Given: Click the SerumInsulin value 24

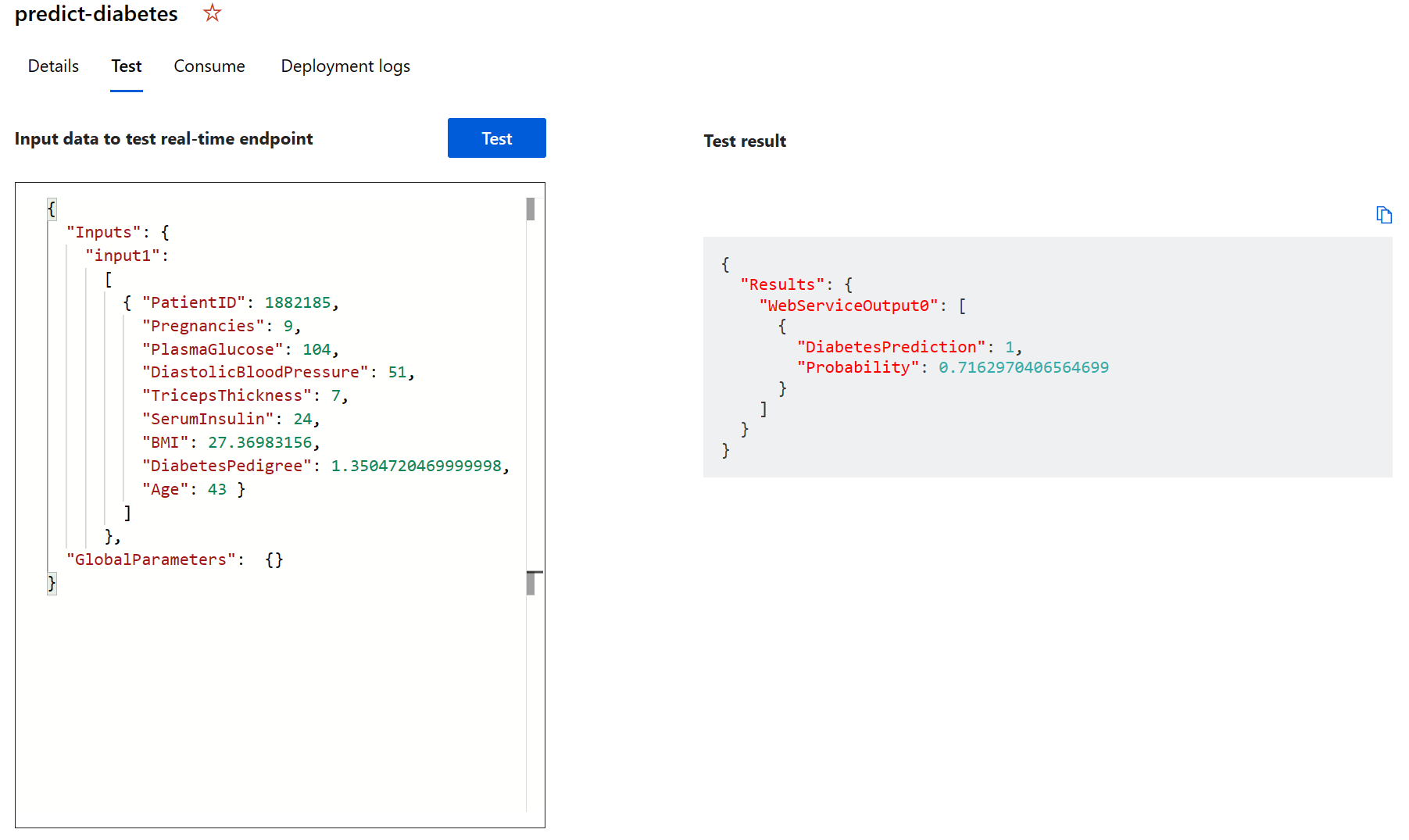Looking at the screenshot, I should pyautogui.click(x=302, y=419).
